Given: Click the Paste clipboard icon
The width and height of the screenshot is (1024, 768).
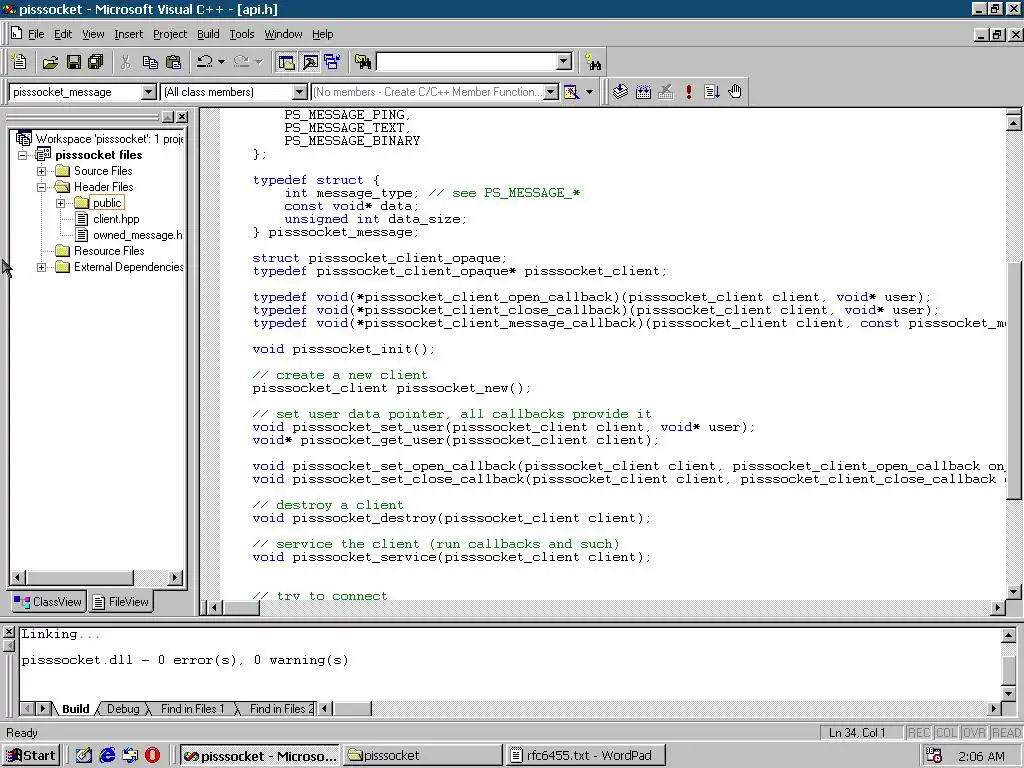Looking at the screenshot, I should click(173, 62).
